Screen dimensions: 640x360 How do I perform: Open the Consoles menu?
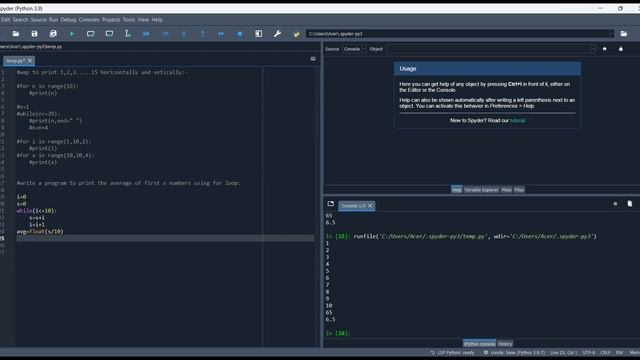[89, 20]
